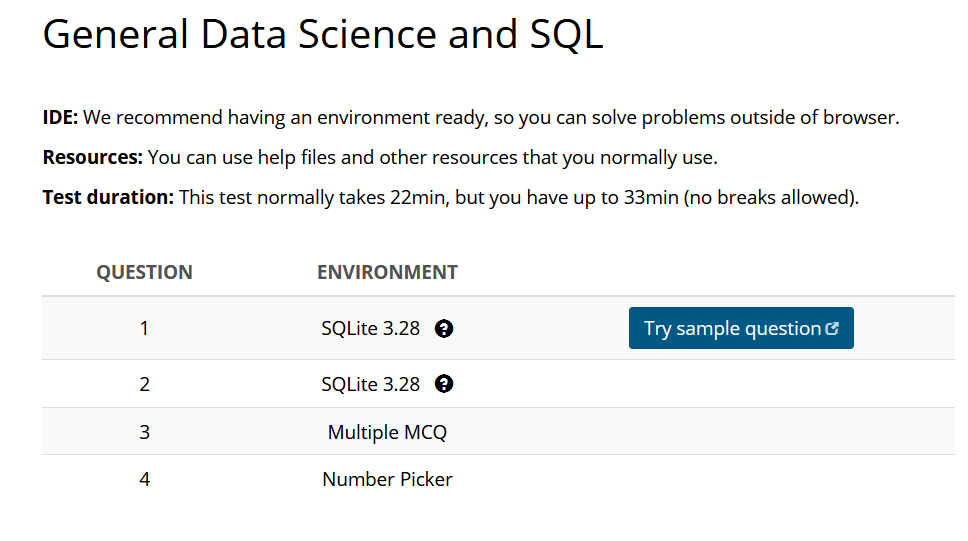Click the SQLite 3.28 text in question 1's row
The width and height of the screenshot is (968, 541).
pyautogui.click(x=371, y=328)
